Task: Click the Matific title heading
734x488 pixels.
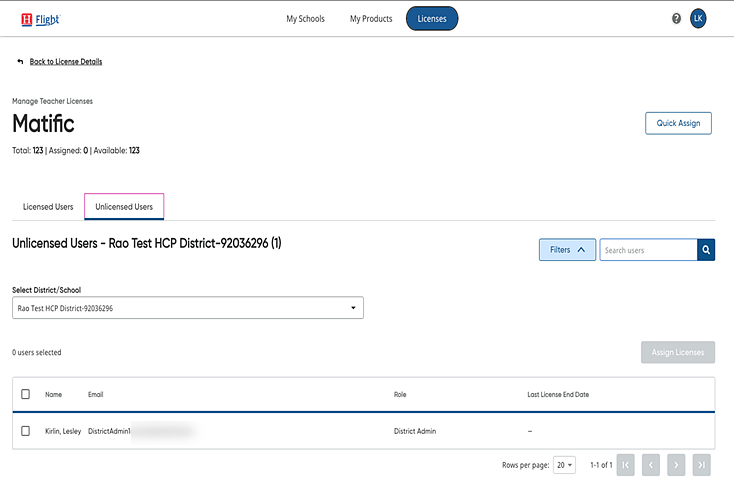Action: [43, 124]
